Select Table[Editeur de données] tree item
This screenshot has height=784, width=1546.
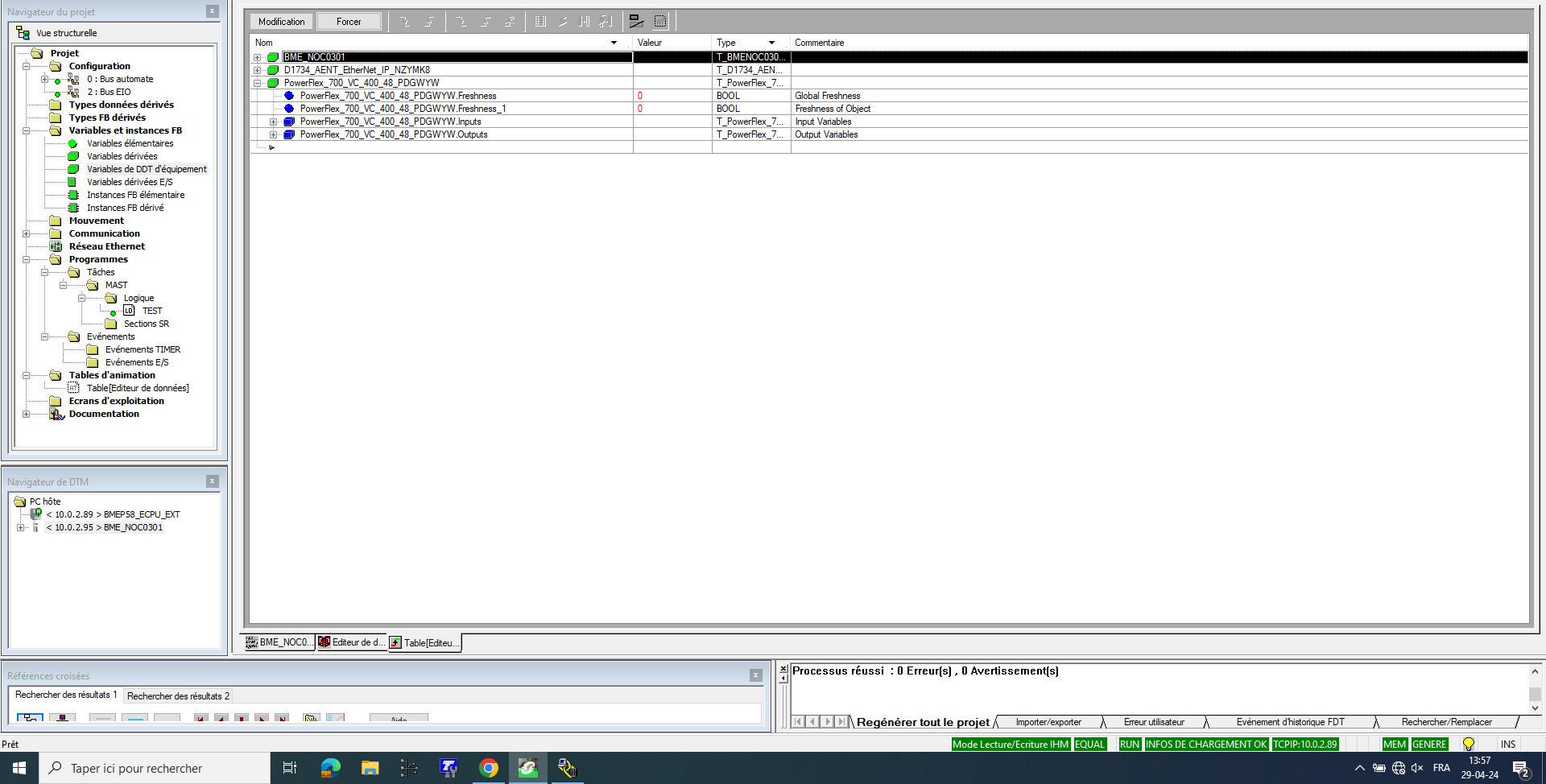[138, 388]
